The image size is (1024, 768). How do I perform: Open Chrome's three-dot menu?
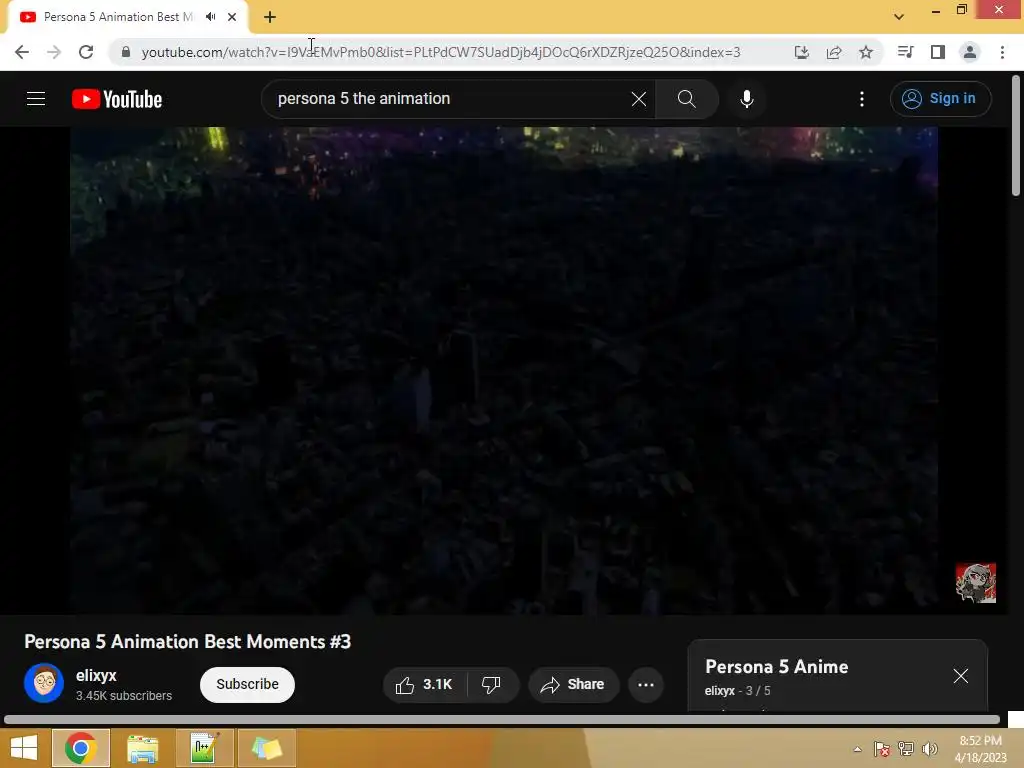tap(1002, 52)
